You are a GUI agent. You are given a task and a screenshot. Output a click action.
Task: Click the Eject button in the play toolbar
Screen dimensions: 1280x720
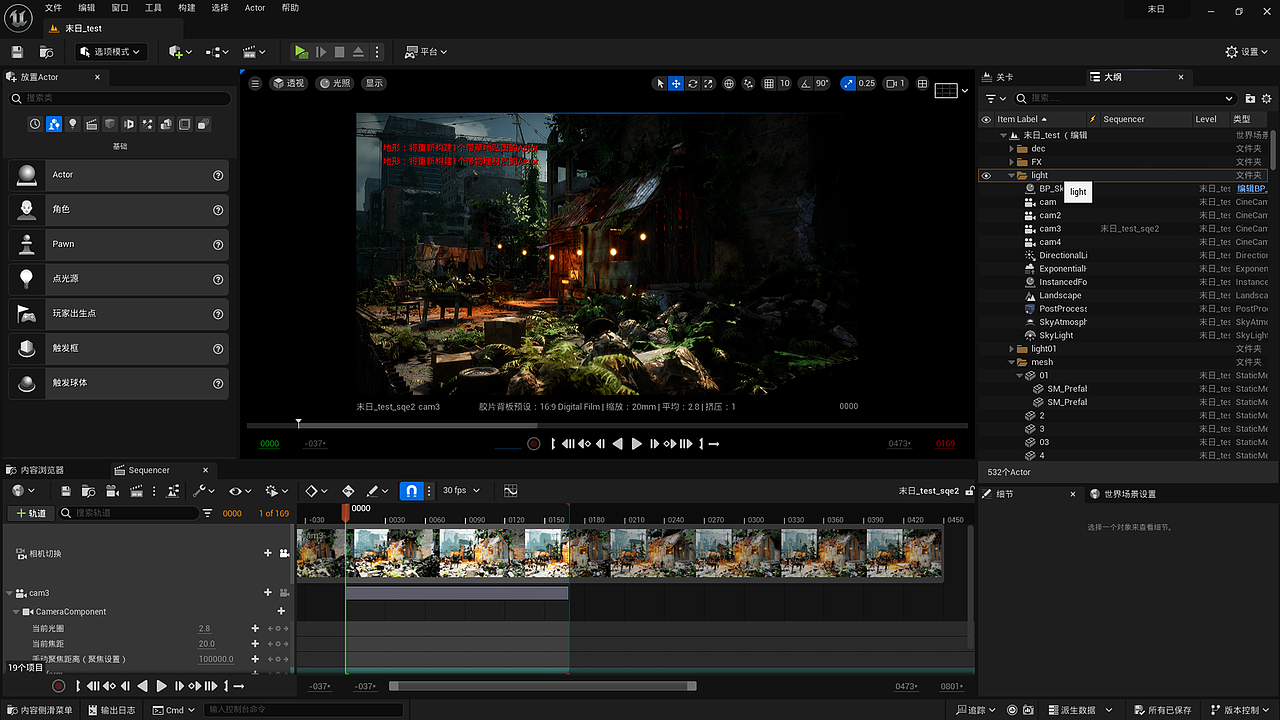click(358, 52)
